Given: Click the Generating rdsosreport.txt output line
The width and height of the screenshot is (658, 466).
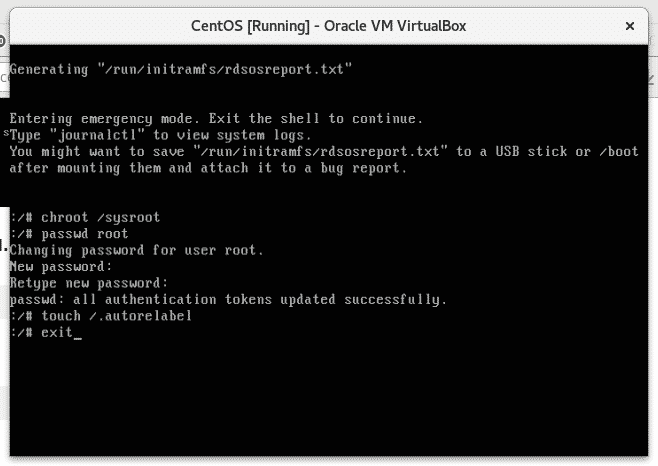Looking at the screenshot, I should [x=180, y=69].
